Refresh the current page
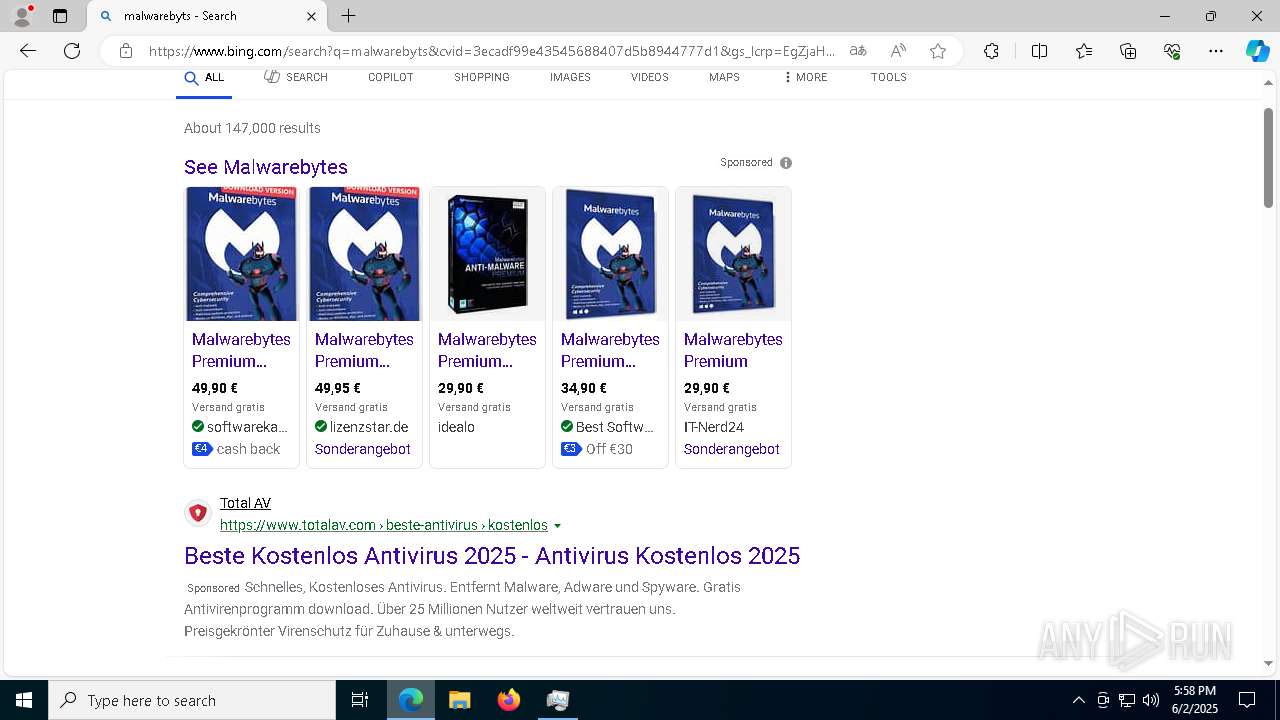The width and height of the screenshot is (1280, 720). [72, 51]
